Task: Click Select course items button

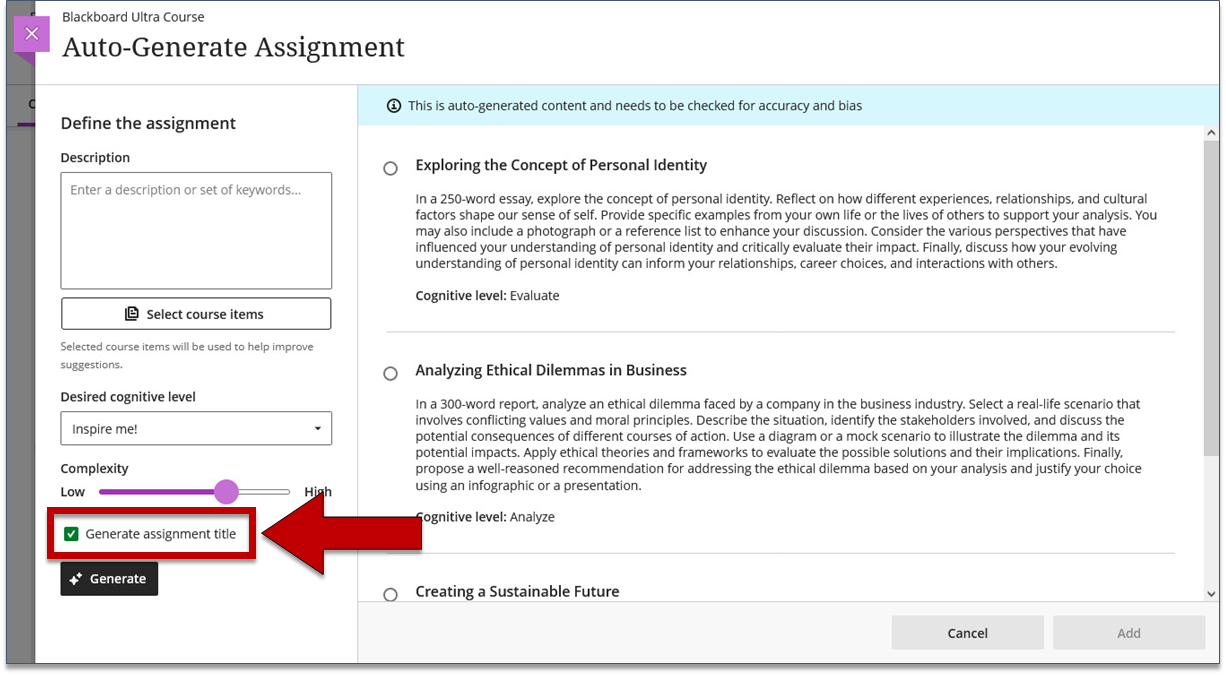Action: tap(196, 314)
